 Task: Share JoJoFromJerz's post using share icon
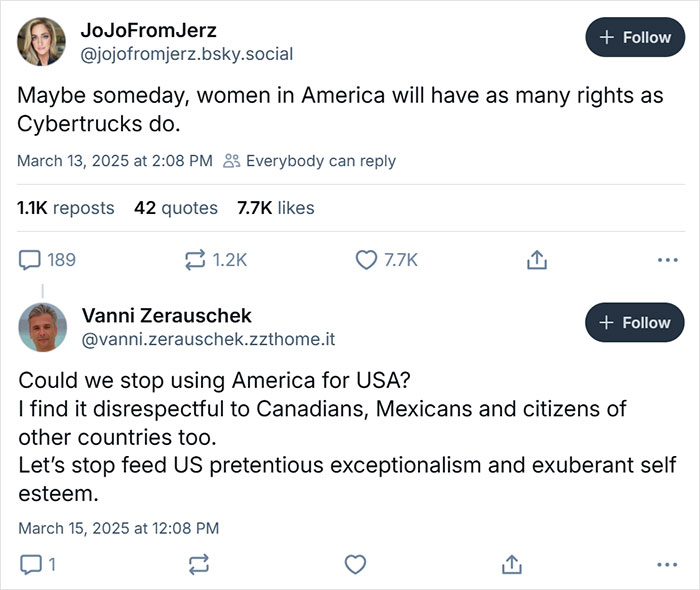pos(537,260)
